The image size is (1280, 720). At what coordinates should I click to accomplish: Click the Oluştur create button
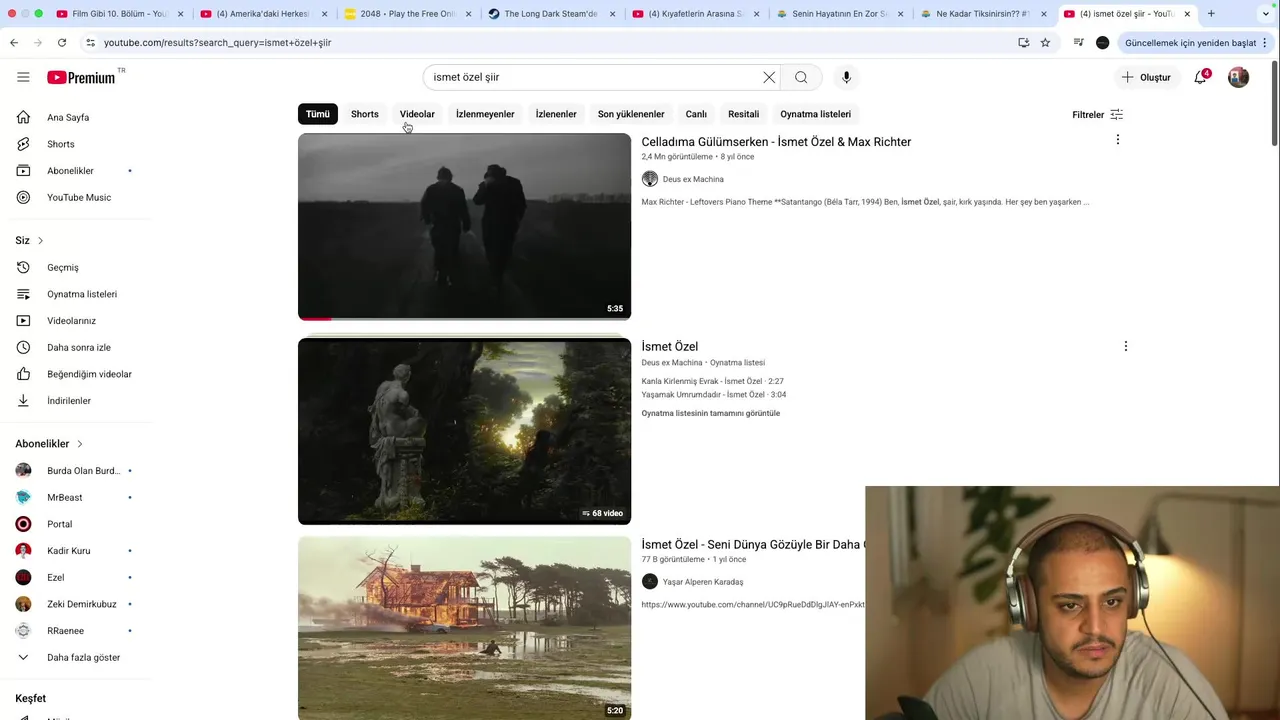coord(1146,77)
